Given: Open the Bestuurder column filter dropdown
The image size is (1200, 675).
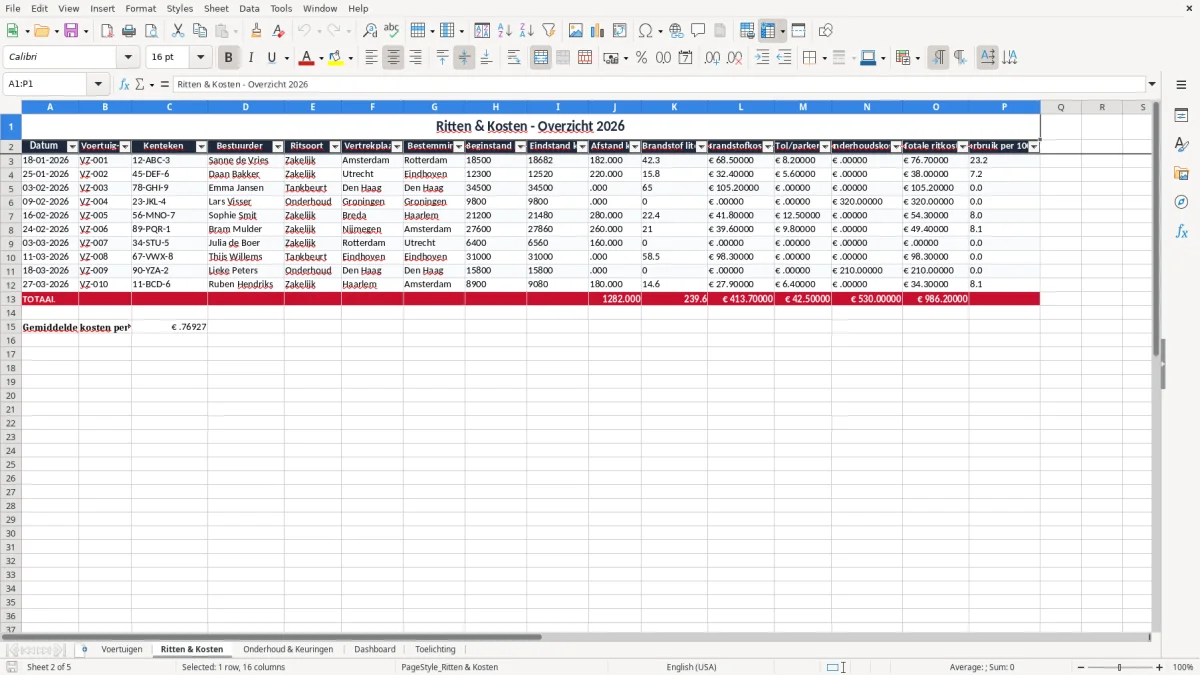Looking at the screenshot, I should pos(279,147).
